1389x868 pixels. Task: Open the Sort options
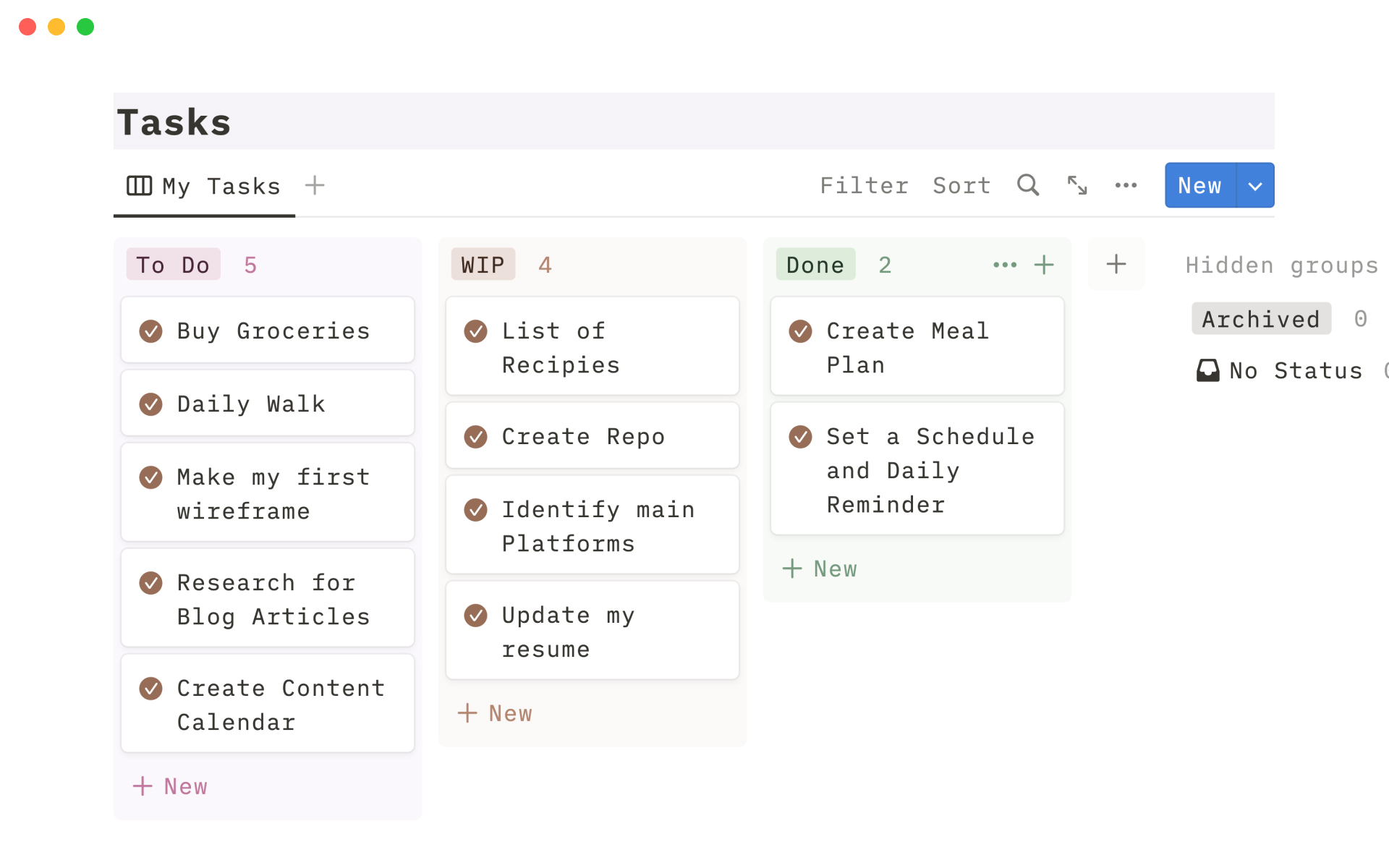point(961,186)
